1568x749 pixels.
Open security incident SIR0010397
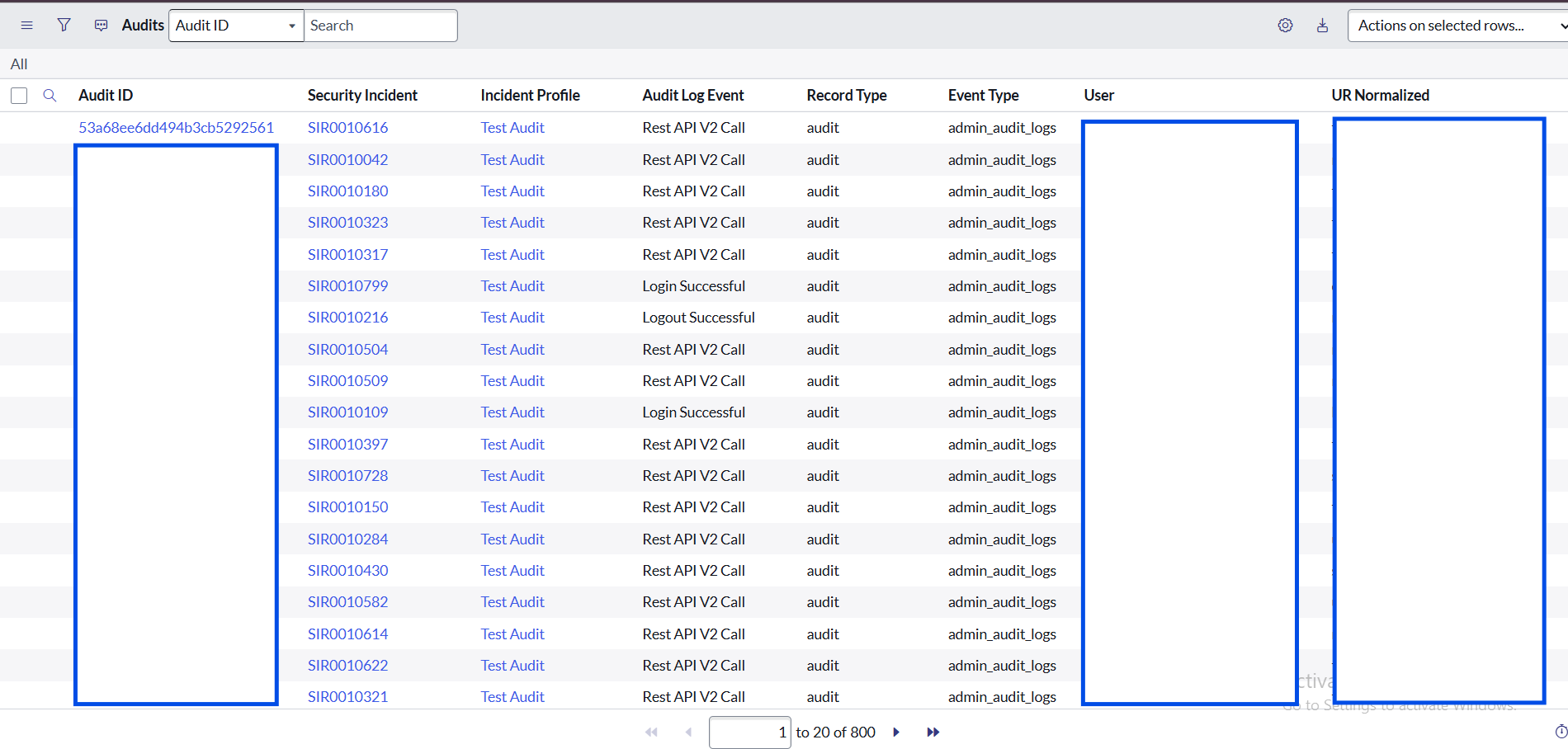[347, 445]
